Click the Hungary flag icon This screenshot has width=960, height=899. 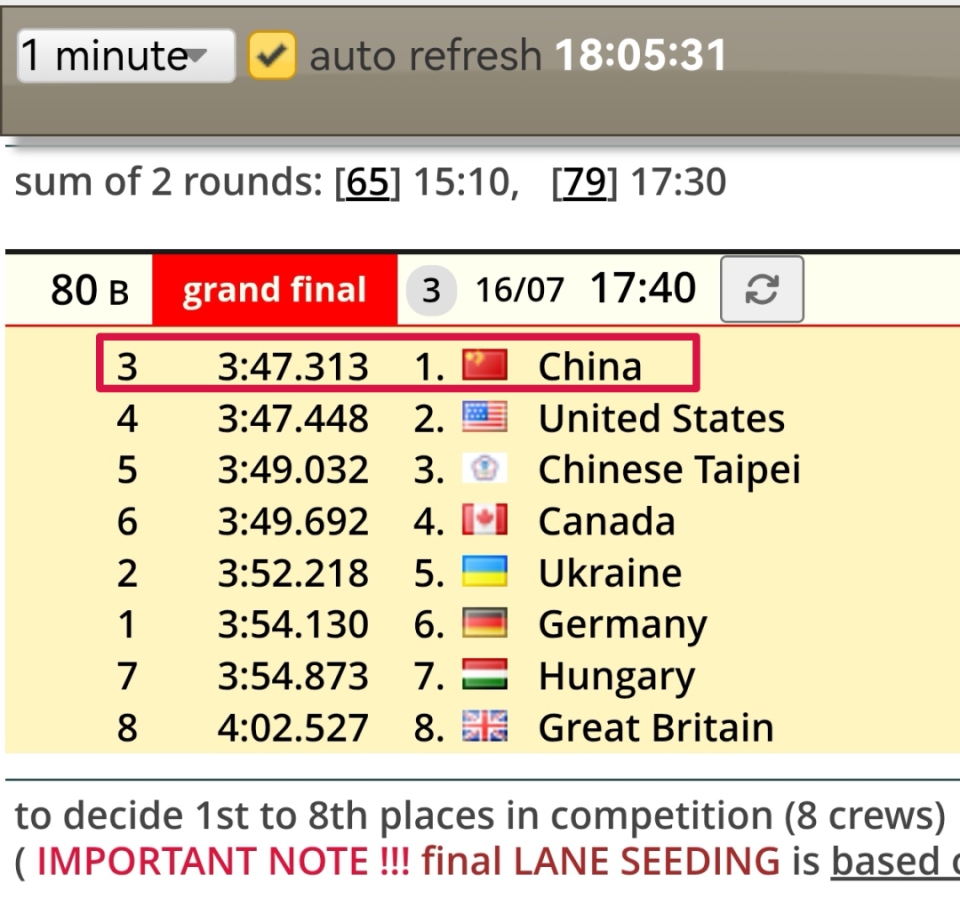coord(485,676)
